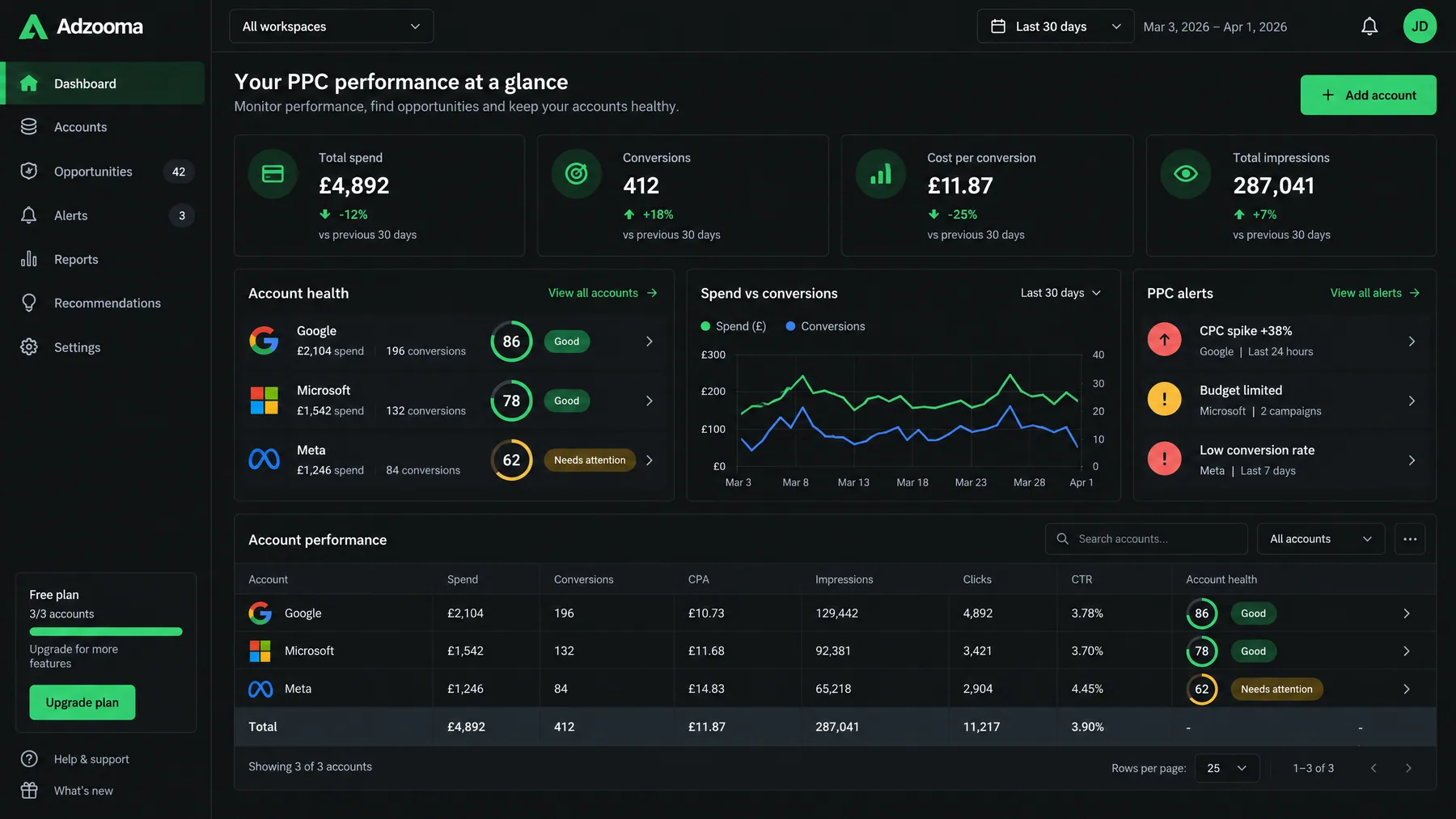Click the CPC spike red arrow icon

point(1165,340)
